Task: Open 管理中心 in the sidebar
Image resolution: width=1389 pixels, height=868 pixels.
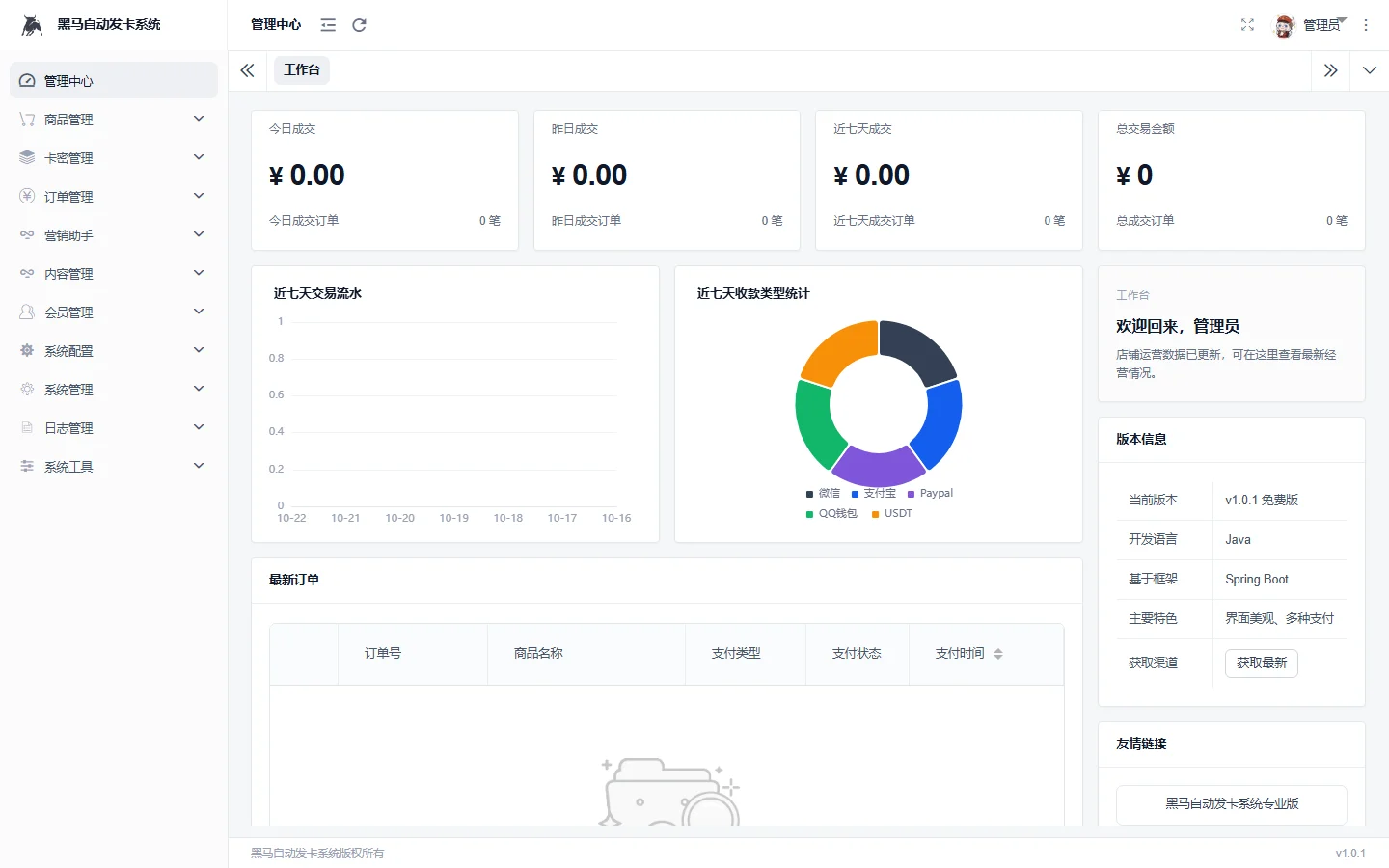Action: [x=114, y=80]
